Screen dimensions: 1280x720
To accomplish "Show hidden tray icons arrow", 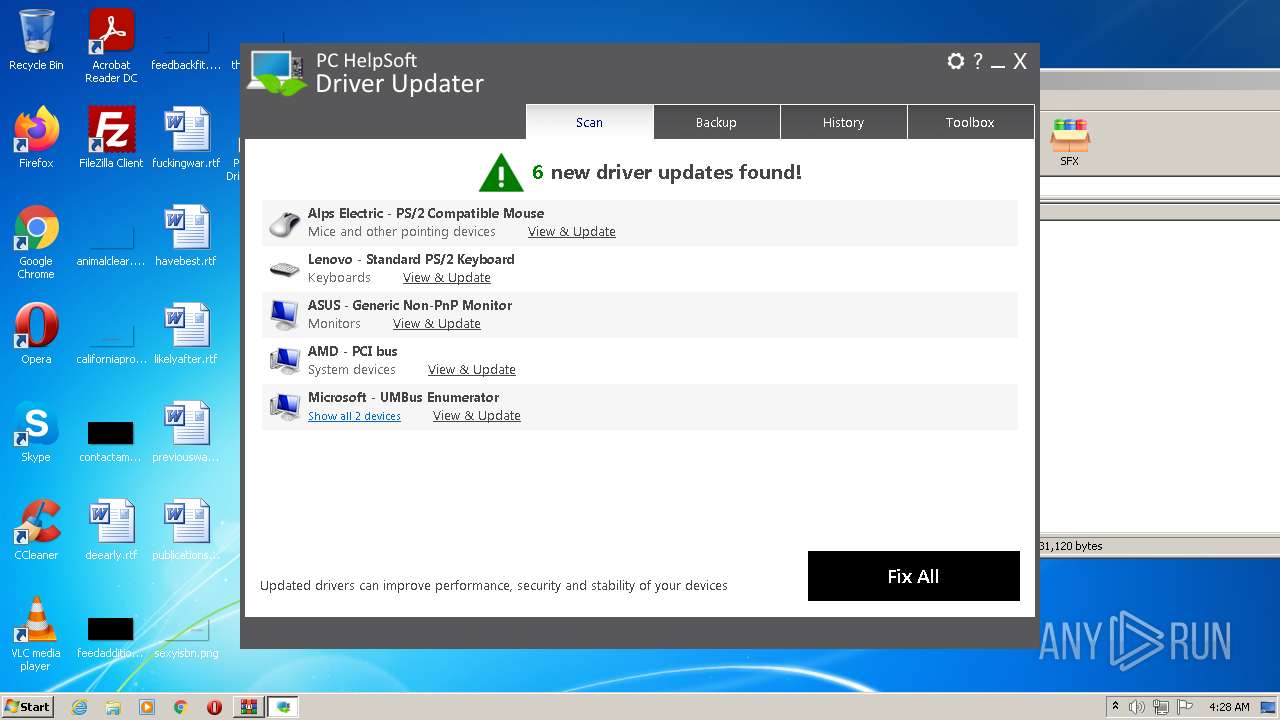I will pyautogui.click(x=1115, y=707).
